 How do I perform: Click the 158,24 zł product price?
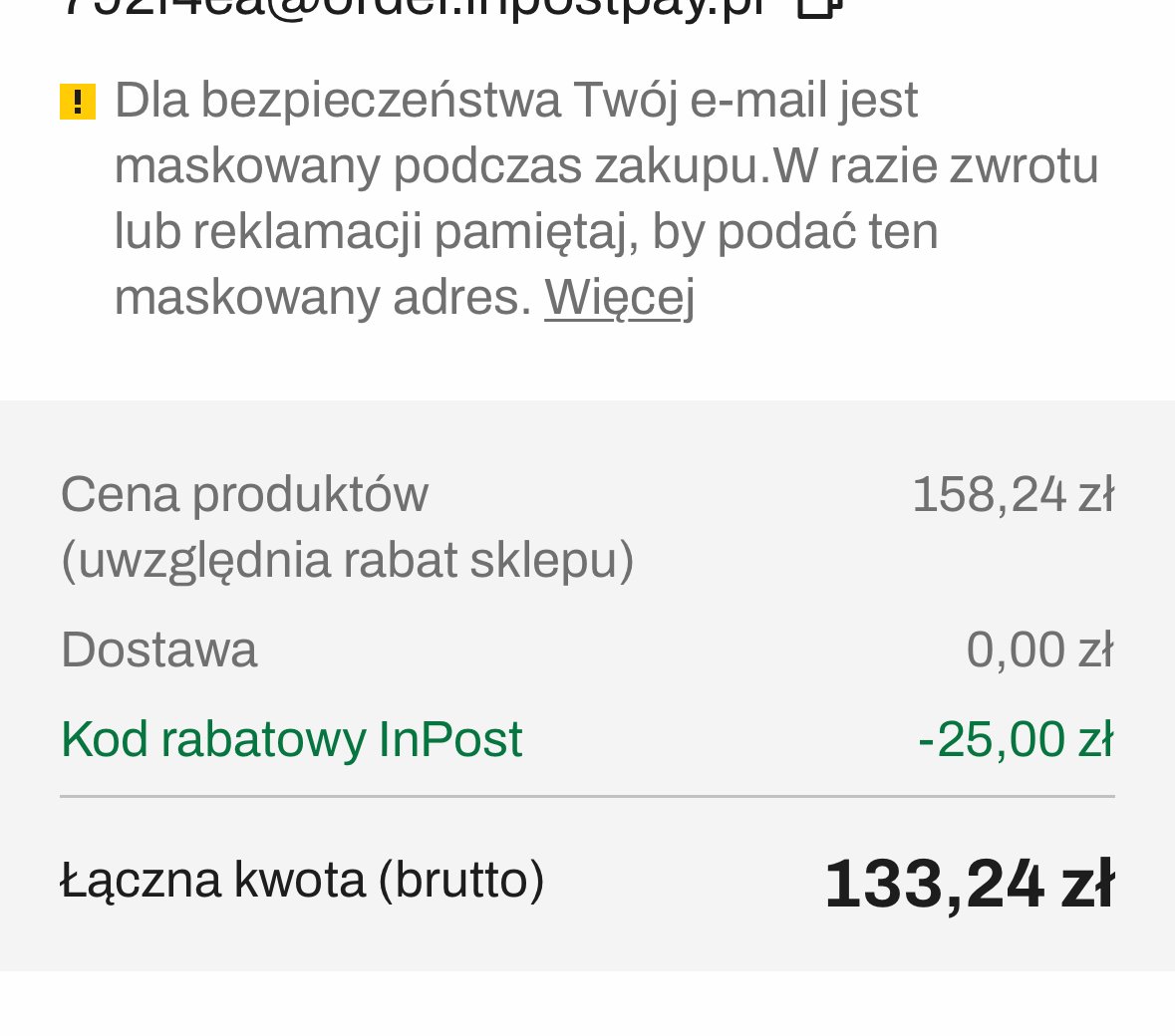(1014, 495)
